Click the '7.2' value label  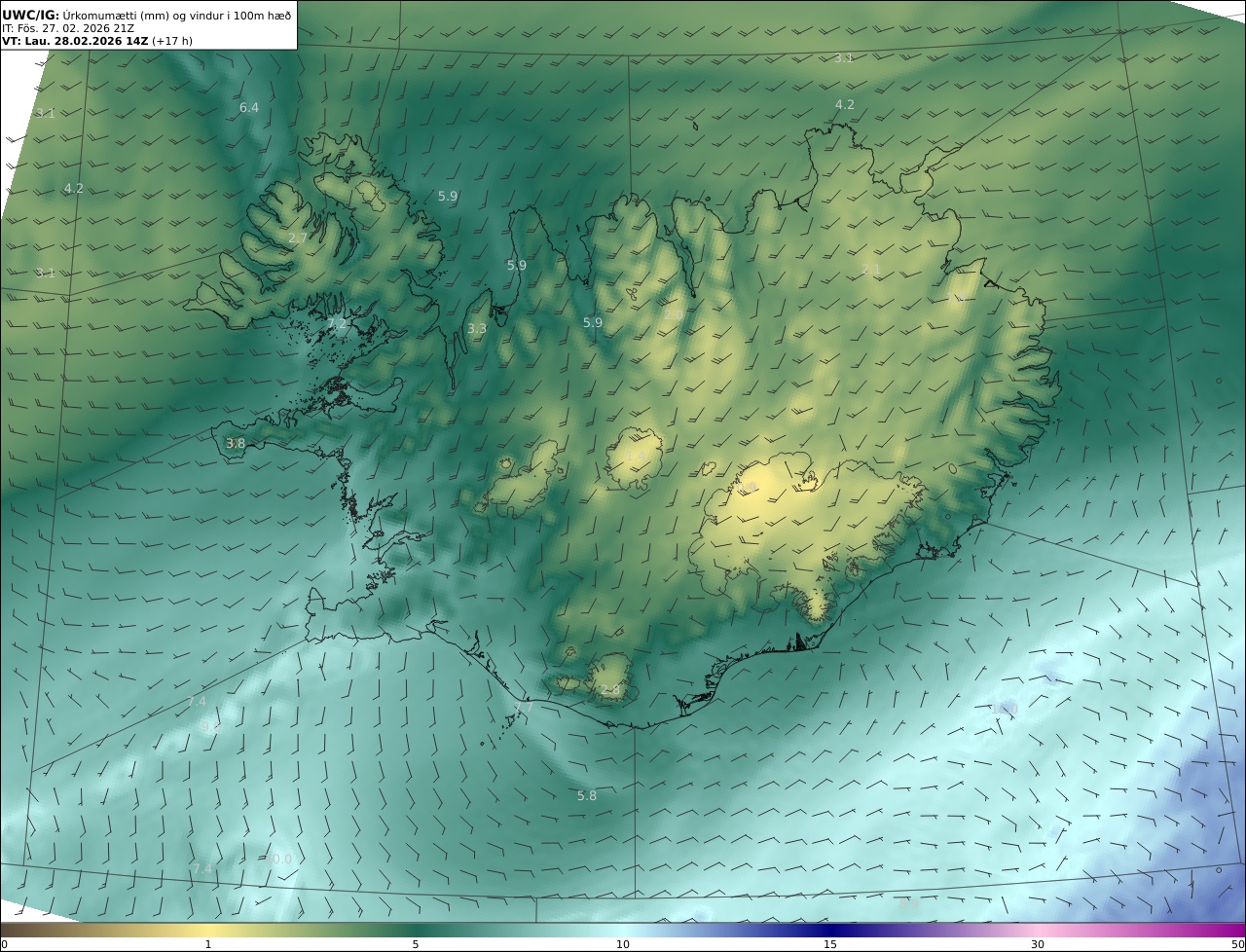tap(336, 323)
